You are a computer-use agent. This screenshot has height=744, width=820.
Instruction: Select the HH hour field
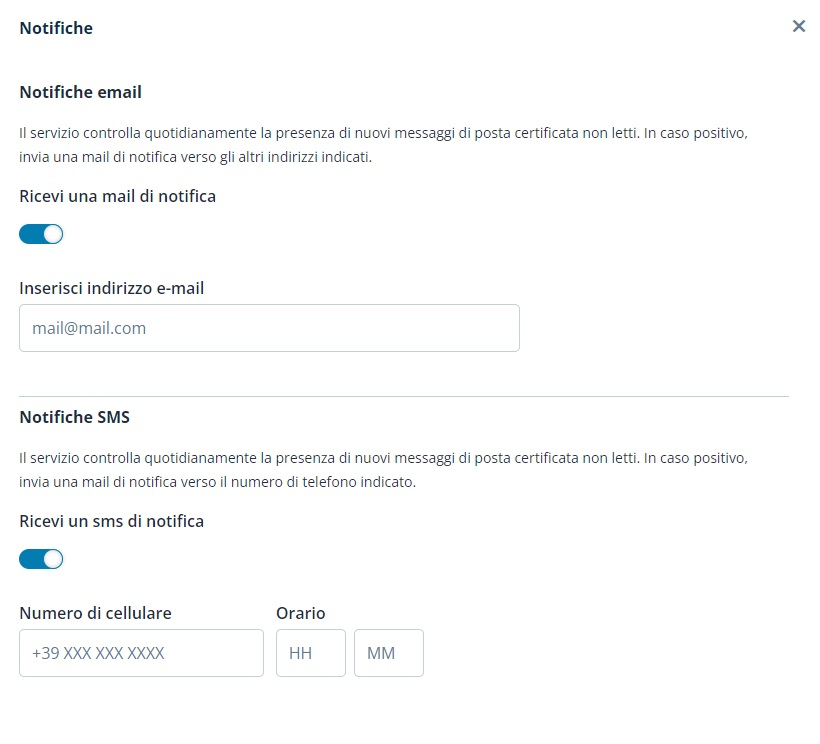coord(310,653)
